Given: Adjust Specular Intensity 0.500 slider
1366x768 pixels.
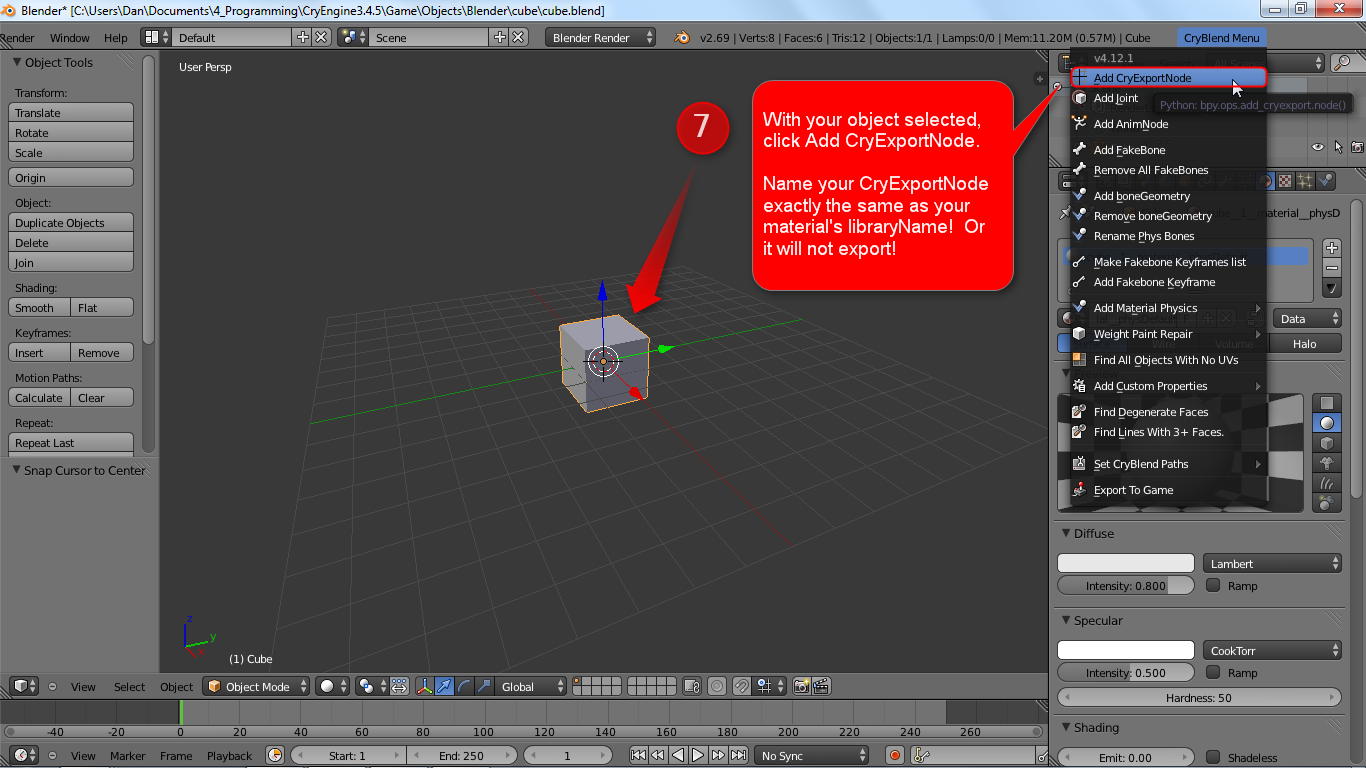Looking at the screenshot, I should (x=1126, y=673).
